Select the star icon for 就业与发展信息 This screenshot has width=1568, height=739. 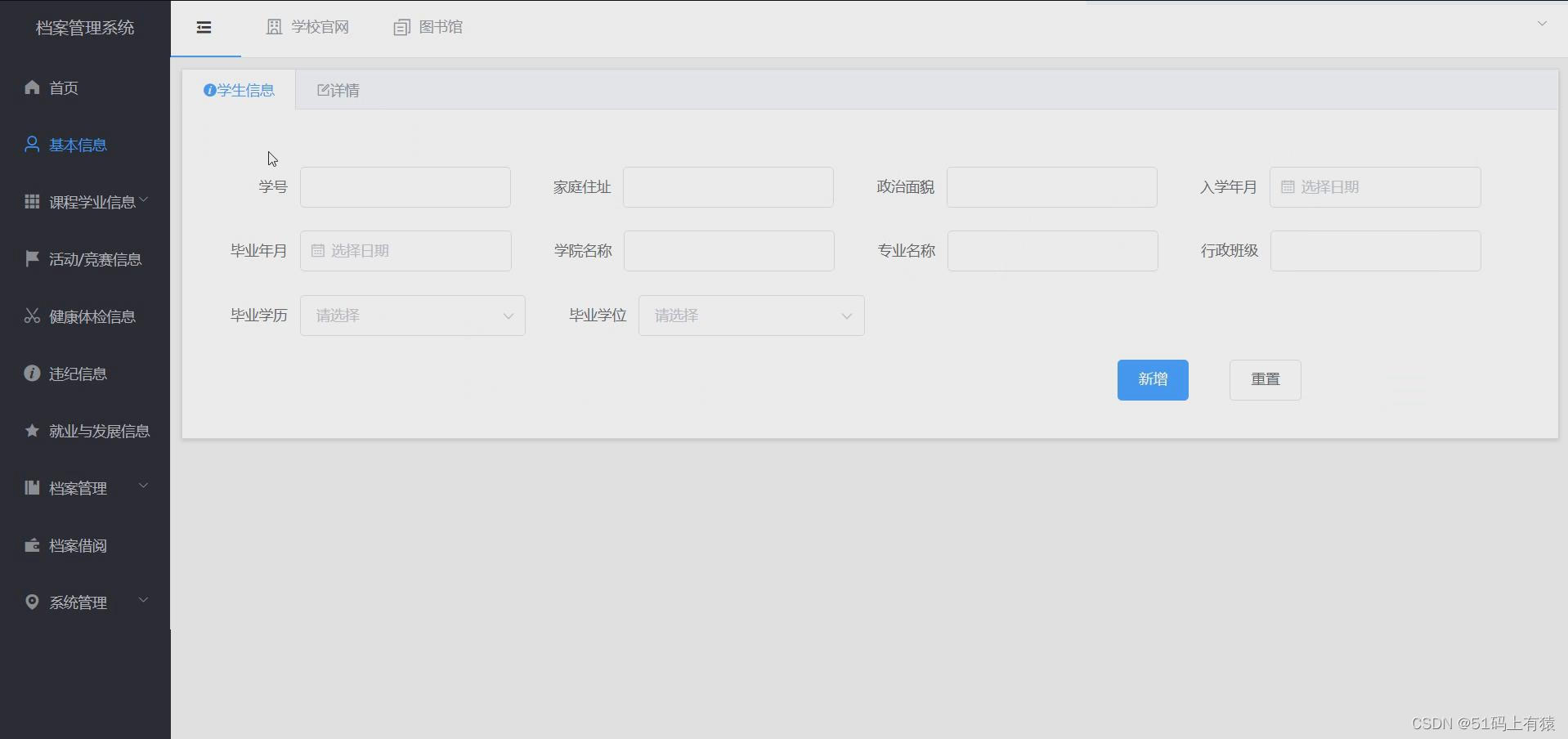(31, 431)
